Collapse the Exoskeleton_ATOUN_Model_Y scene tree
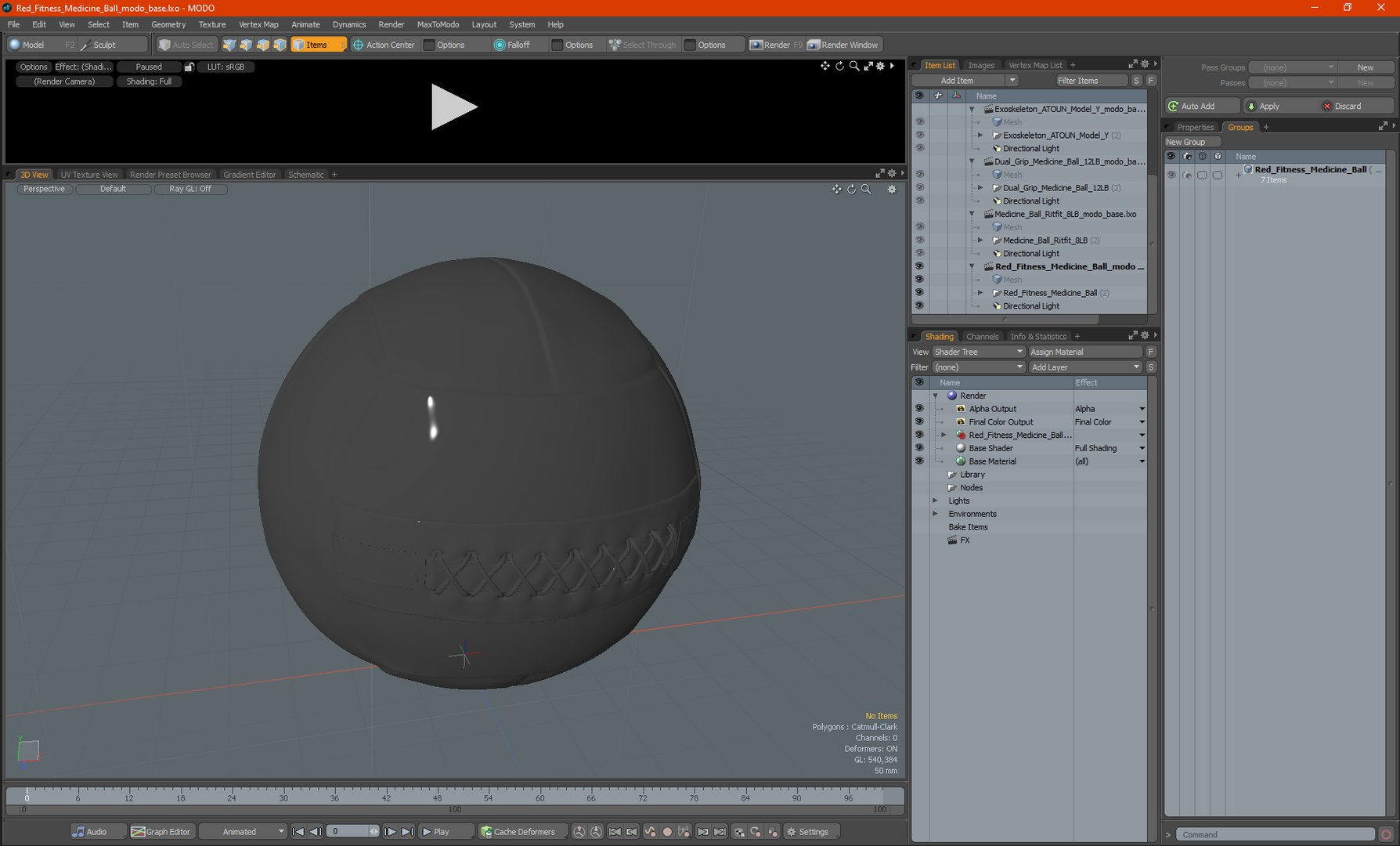1400x846 pixels. tap(972, 109)
